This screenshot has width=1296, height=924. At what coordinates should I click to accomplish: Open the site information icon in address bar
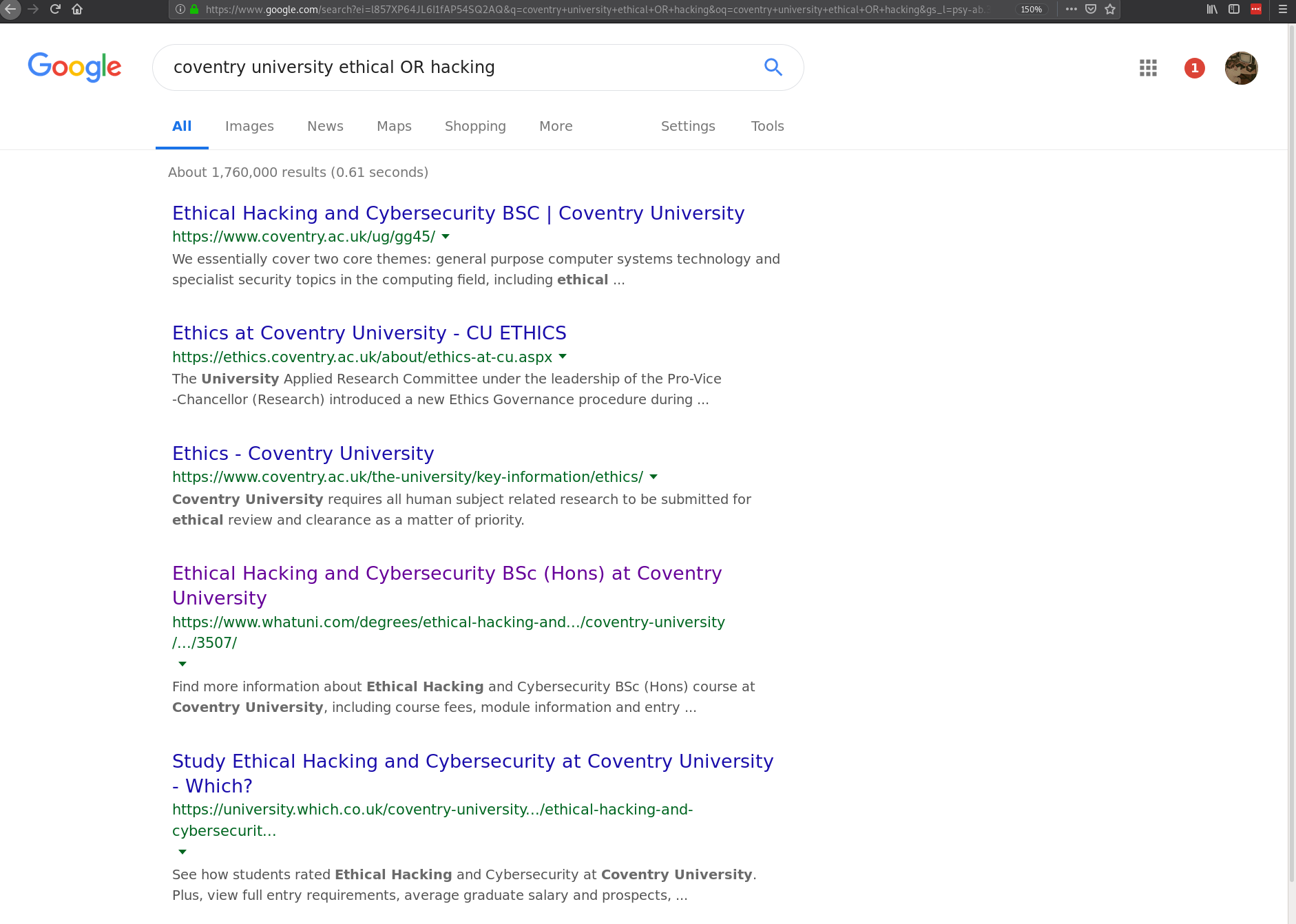tap(180, 10)
